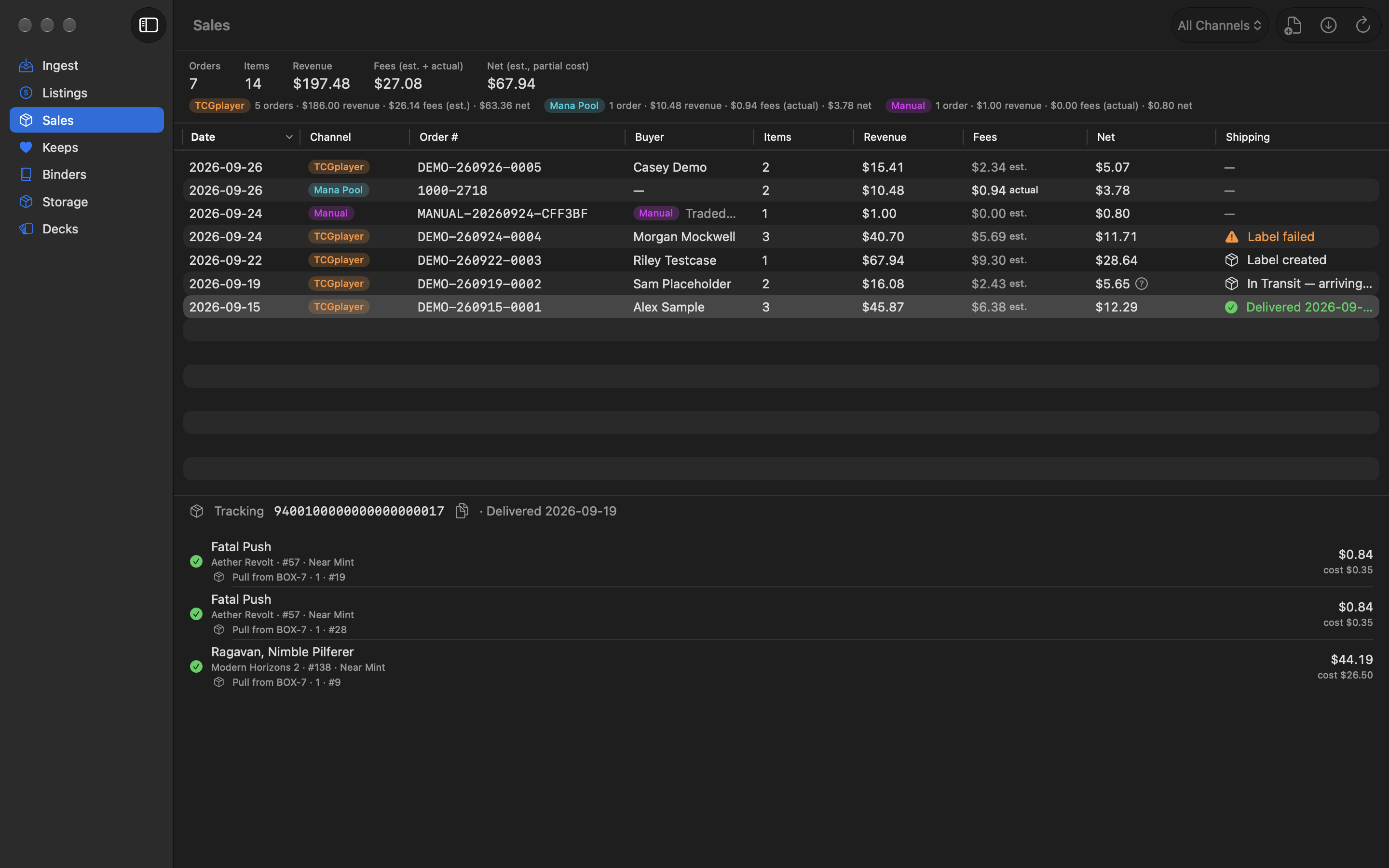Click the Shipping column header
The image size is (1389, 868).
(1247, 137)
